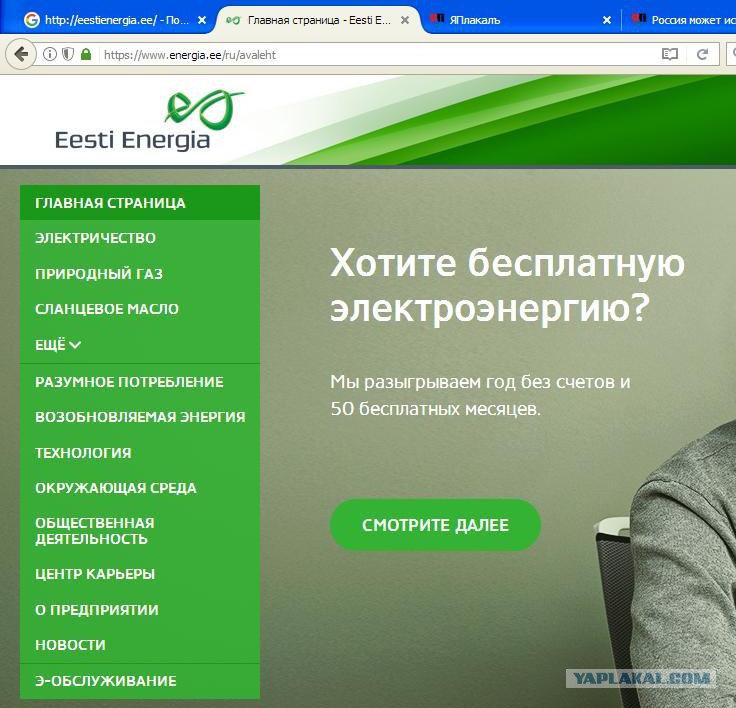Open РАЗУМНОЕ ПОТРЕБЛЕНИЕ section
The image size is (736, 708).
point(140,382)
